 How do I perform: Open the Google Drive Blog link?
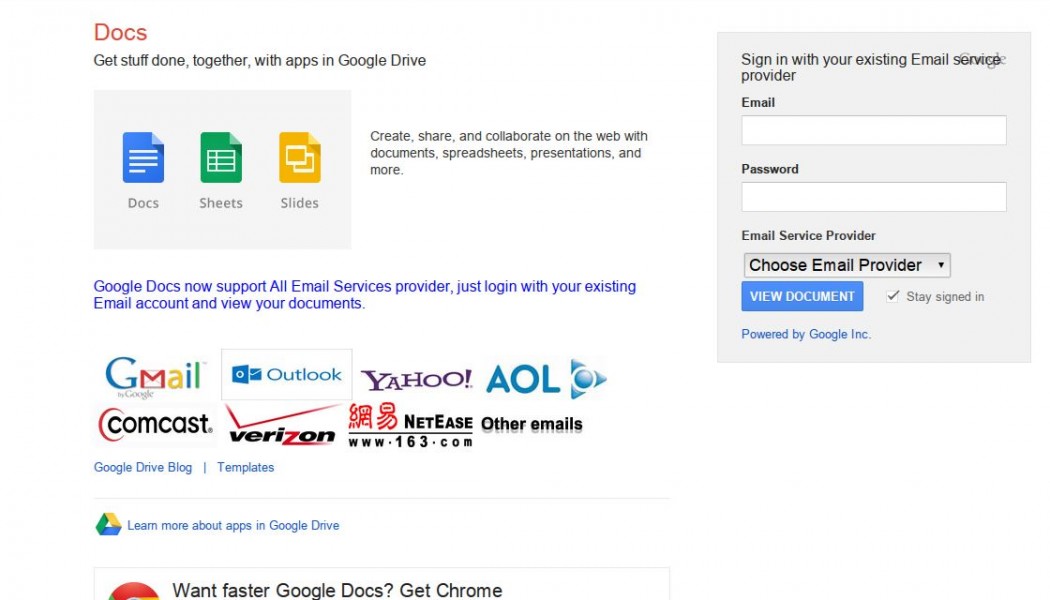coord(143,467)
